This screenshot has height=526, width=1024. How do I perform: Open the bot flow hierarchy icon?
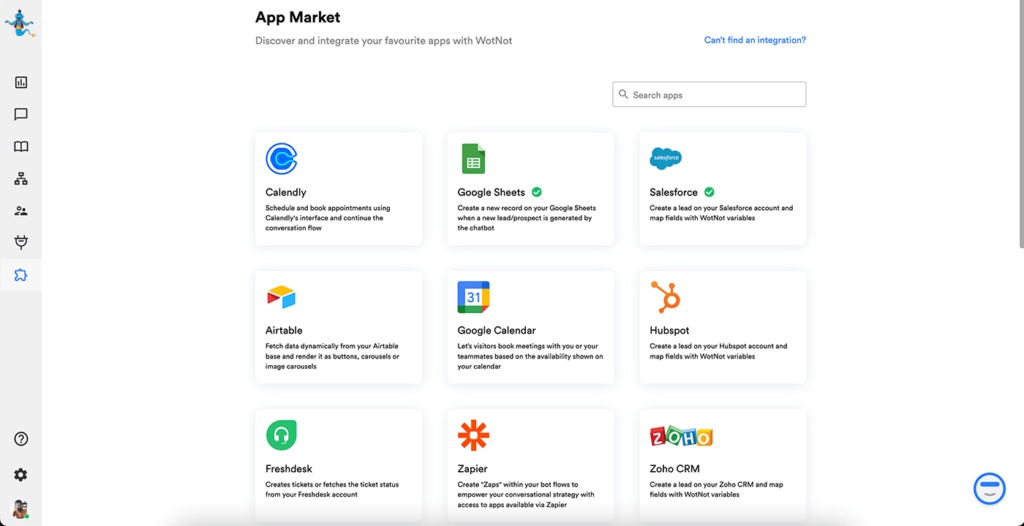coord(20,179)
